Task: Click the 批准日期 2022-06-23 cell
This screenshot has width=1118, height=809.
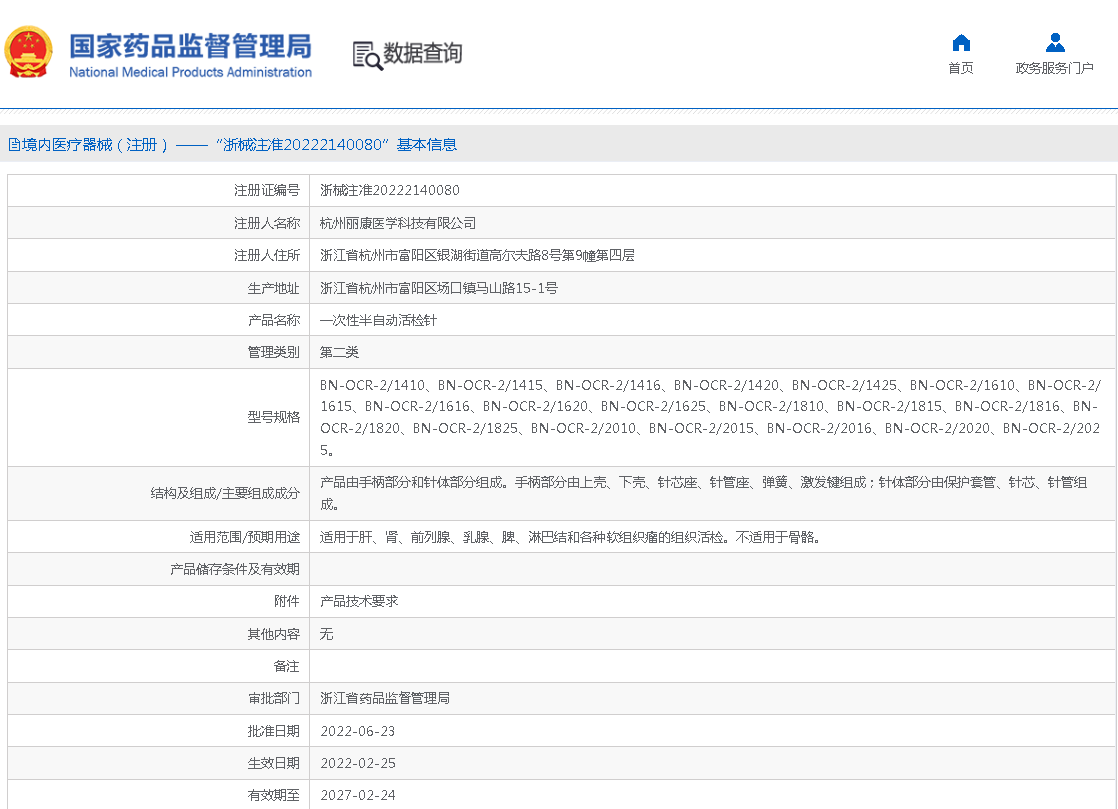Action: 360,730
